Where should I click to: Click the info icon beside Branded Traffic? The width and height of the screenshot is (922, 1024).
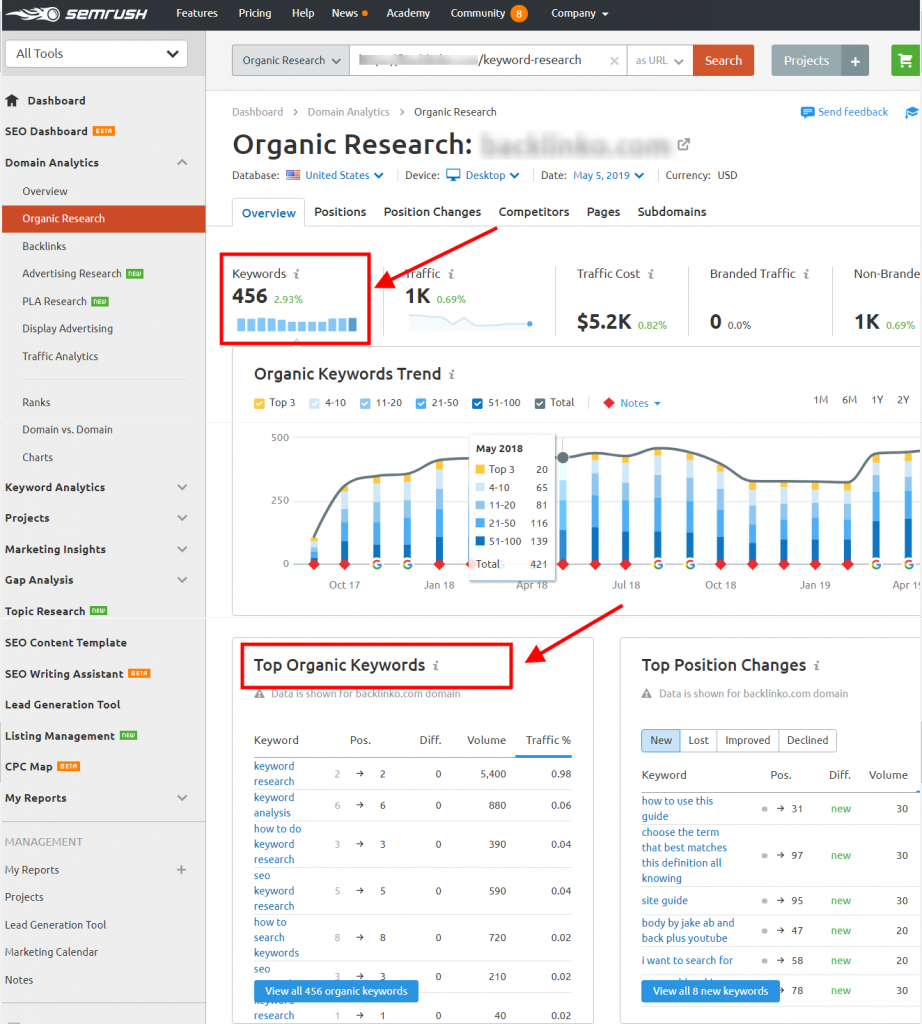[x=806, y=274]
